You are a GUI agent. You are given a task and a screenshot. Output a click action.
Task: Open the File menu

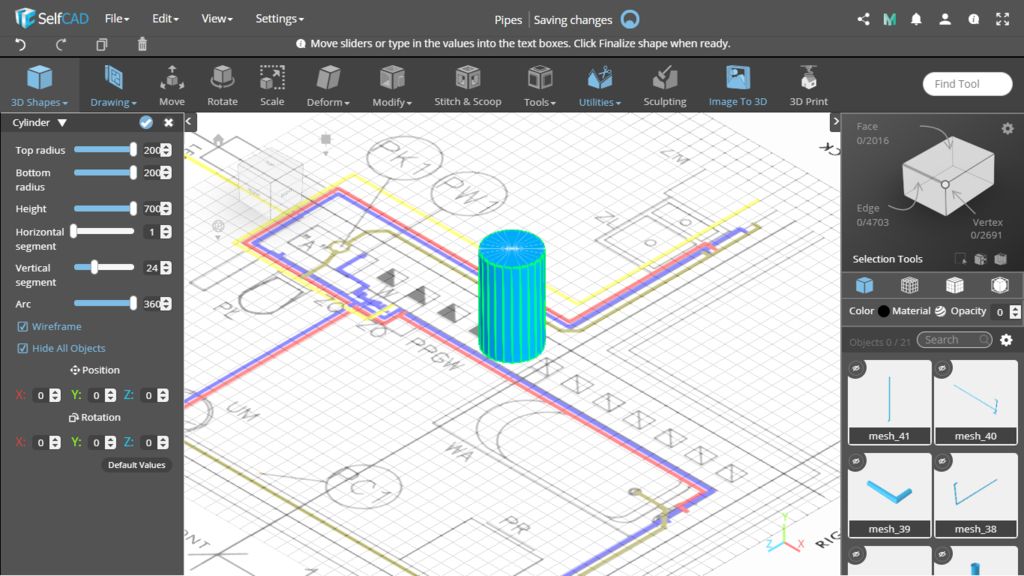coord(117,19)
